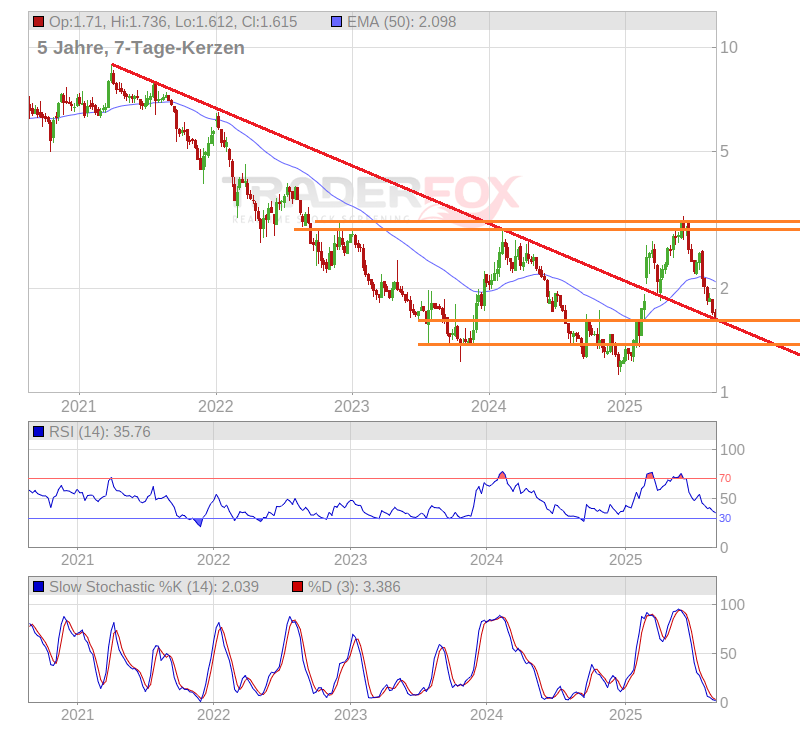This screenshot has height=730, width=800.
Task: Click the 2023 label on price chart axis
Action: (x=351, y=406)
